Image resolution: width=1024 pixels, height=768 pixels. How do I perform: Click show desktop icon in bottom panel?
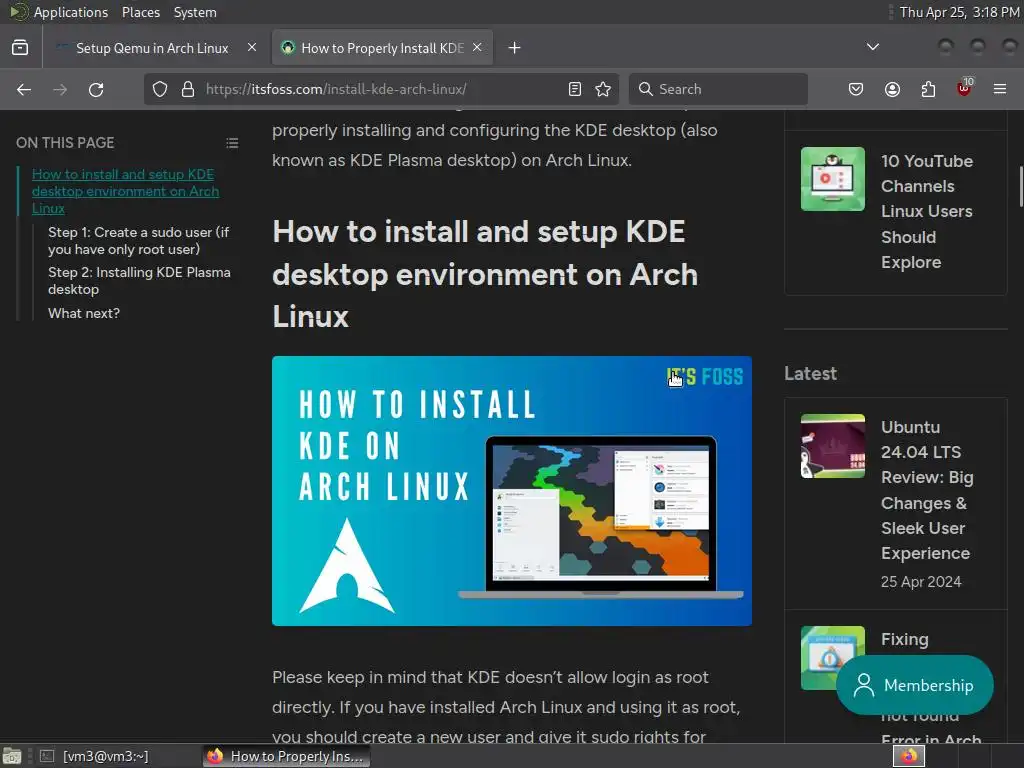[12, 756]
